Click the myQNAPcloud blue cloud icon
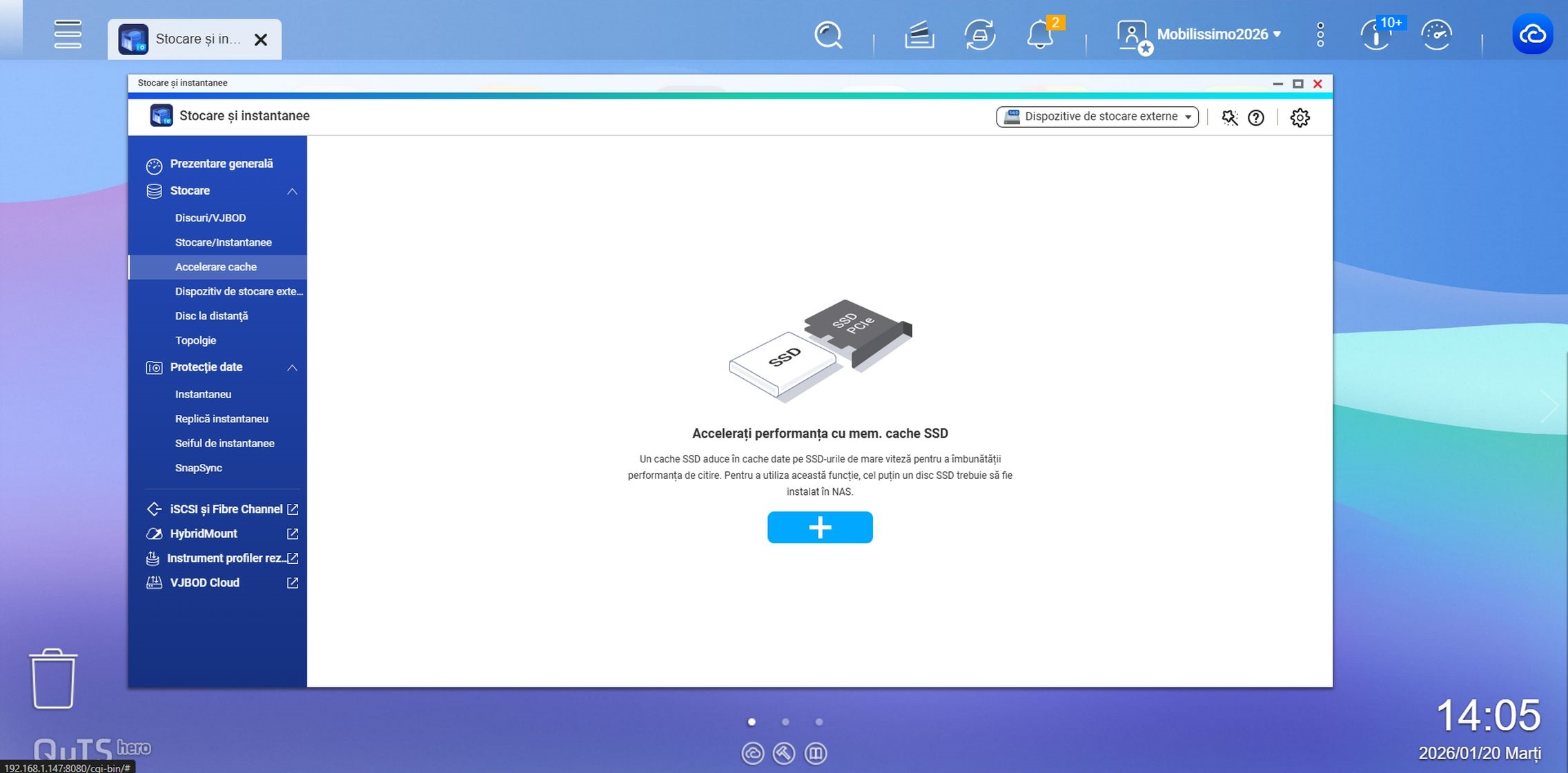The height and width of the screenshot is (773, 1568). 1532,34
